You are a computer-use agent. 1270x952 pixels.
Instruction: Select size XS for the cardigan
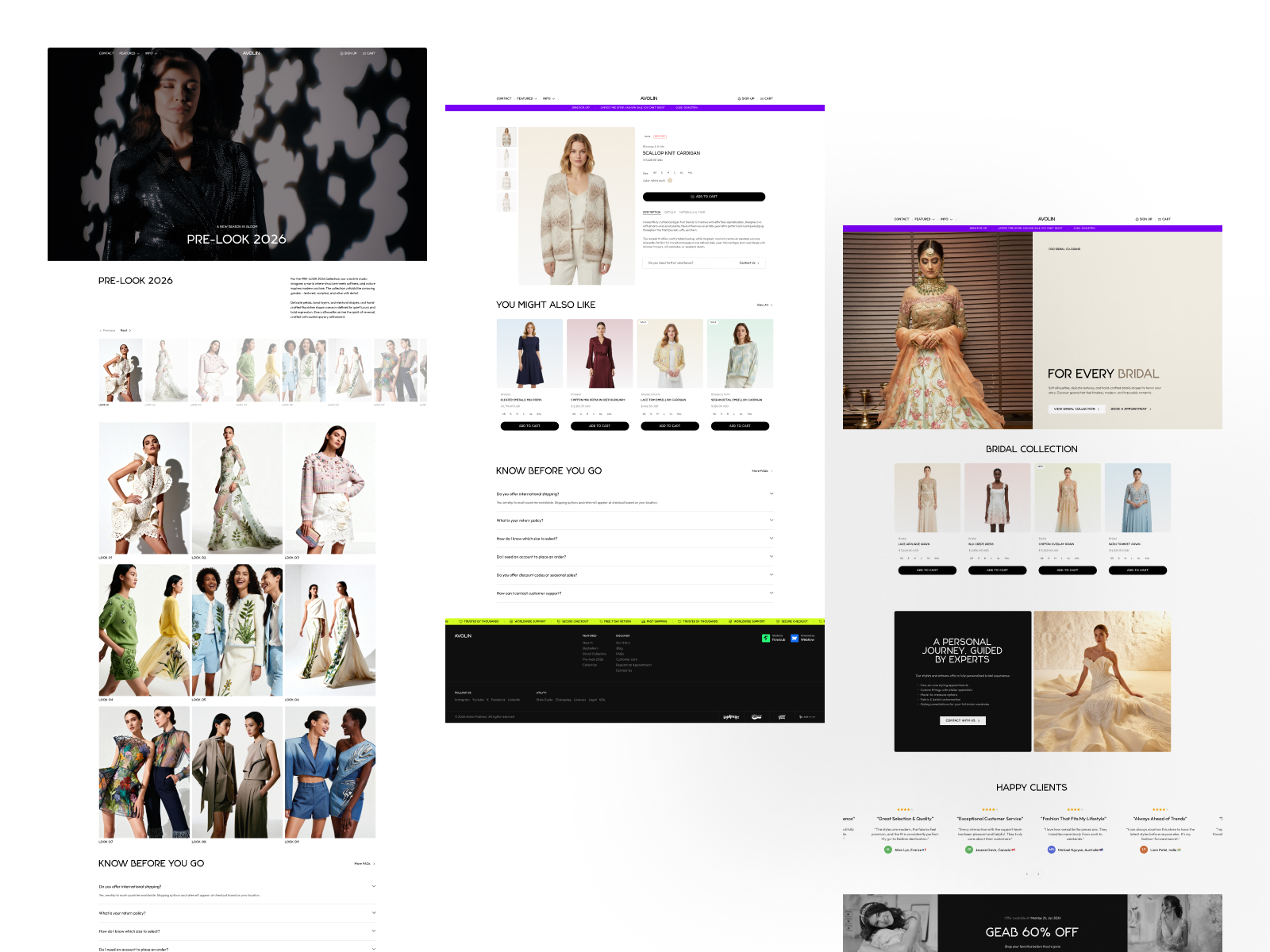[655, 173]
